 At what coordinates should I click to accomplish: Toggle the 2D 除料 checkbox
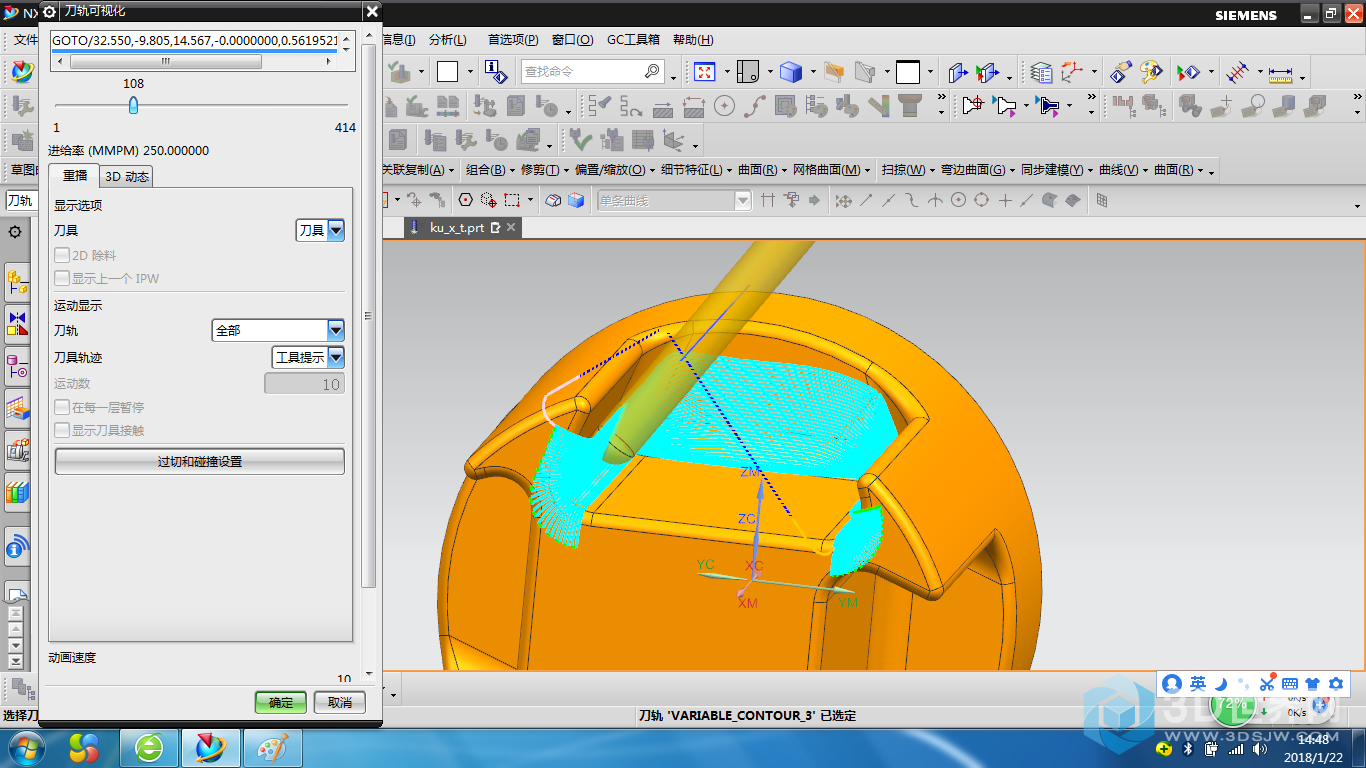[x=62, y=256]
